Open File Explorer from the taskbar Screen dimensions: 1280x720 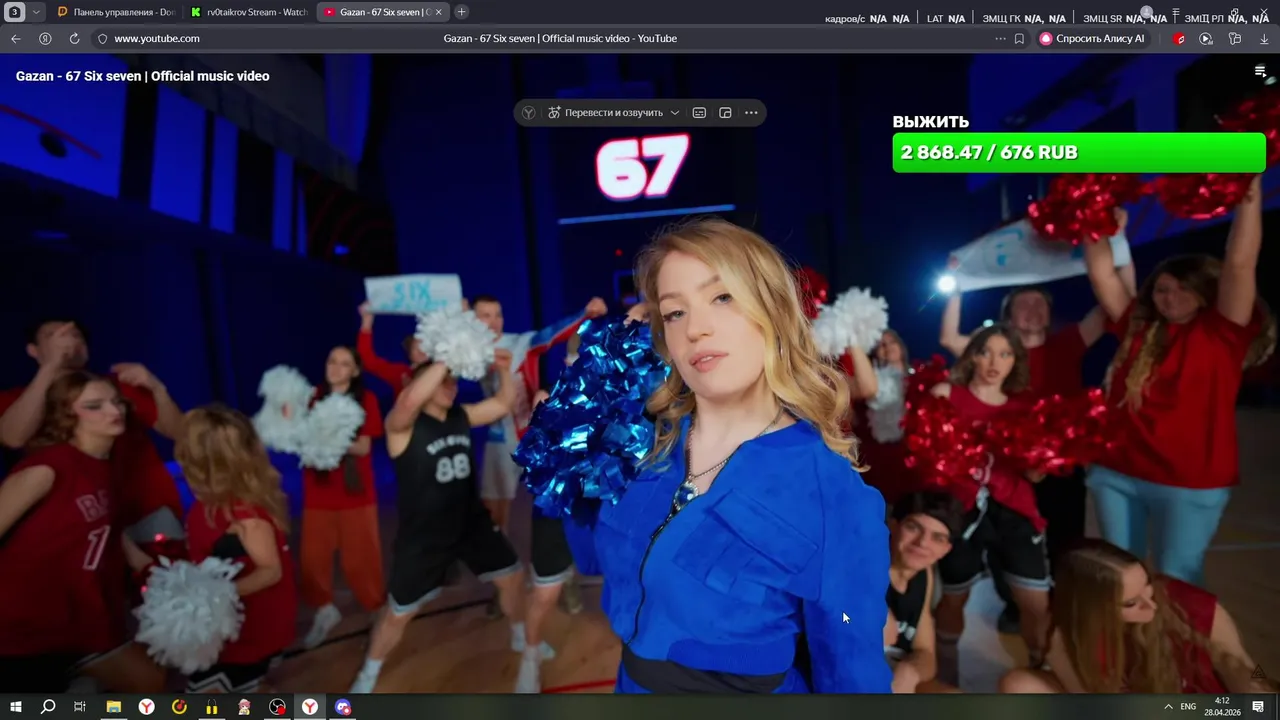click(x=113, y=707)
